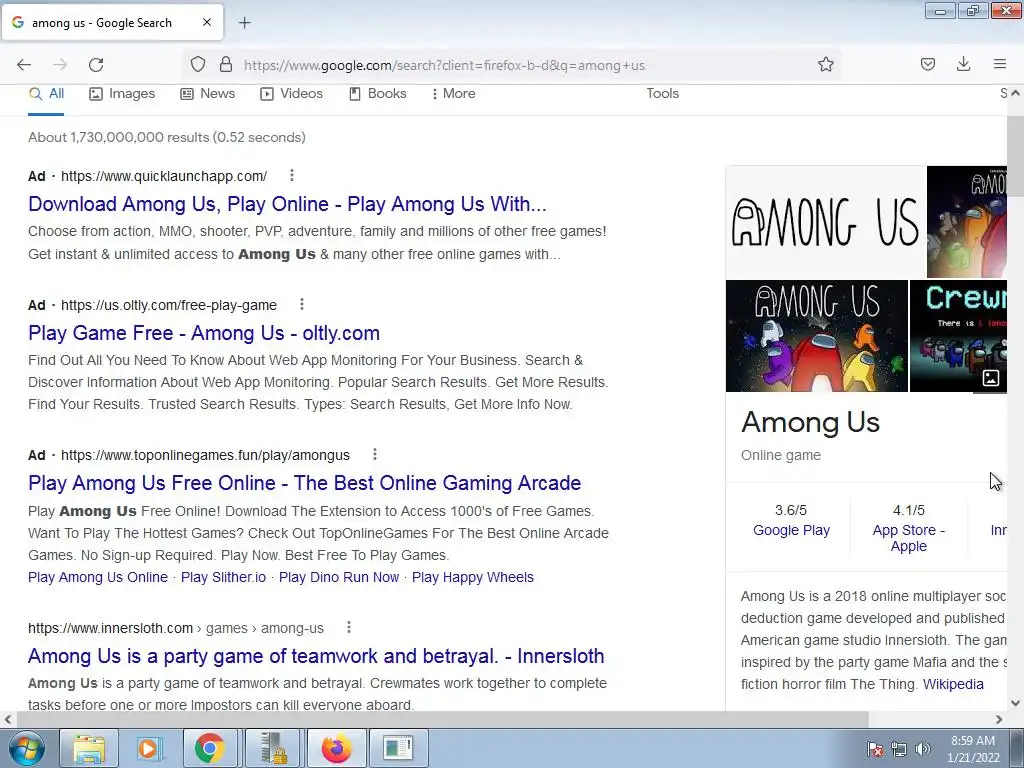Switch to News results
Viewport: 1024px width, 768px height.
pyautogui.click(x=208, y=93)
